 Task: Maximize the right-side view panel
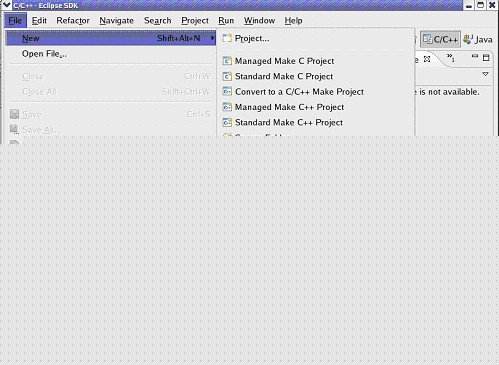(486, 58)
